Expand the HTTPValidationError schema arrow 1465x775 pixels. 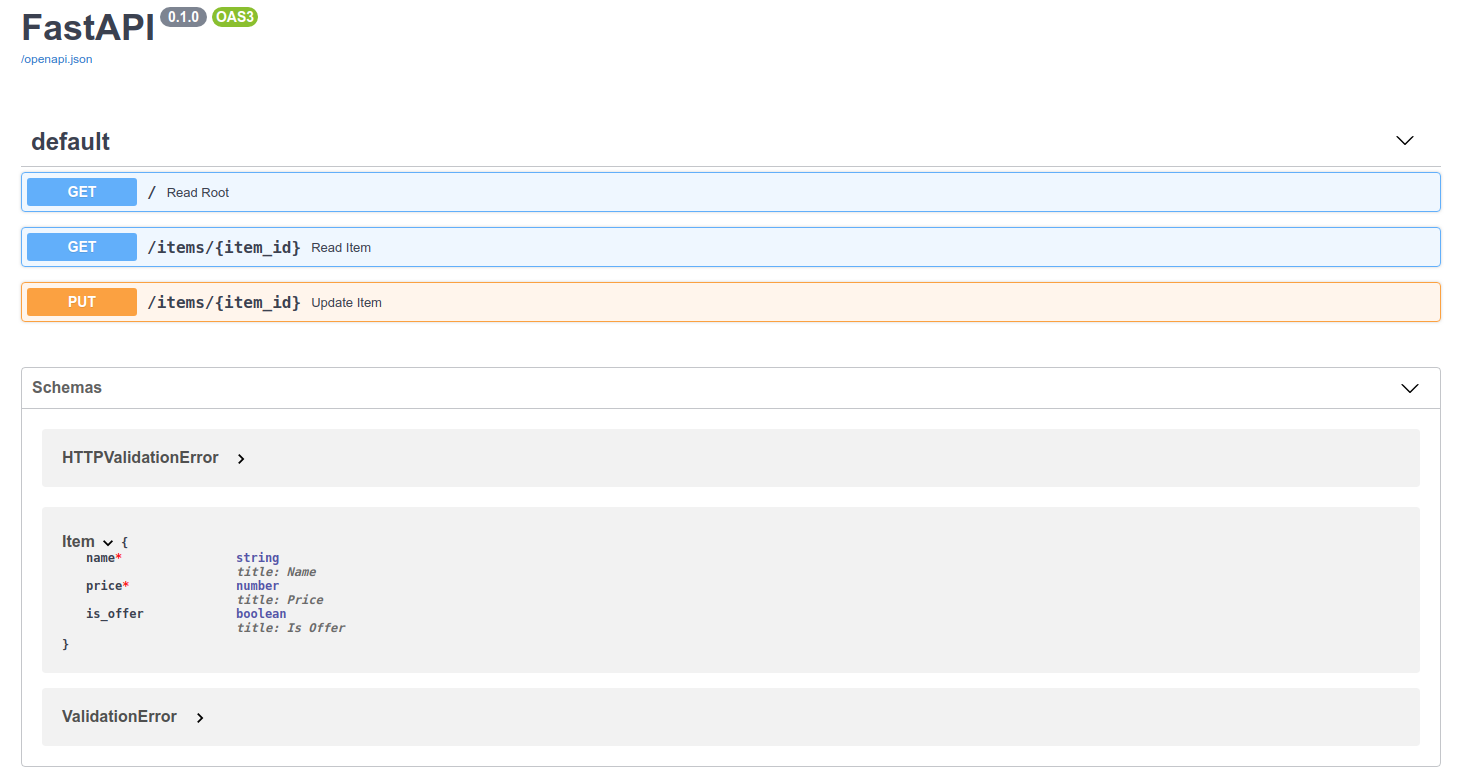click(241, 459)
